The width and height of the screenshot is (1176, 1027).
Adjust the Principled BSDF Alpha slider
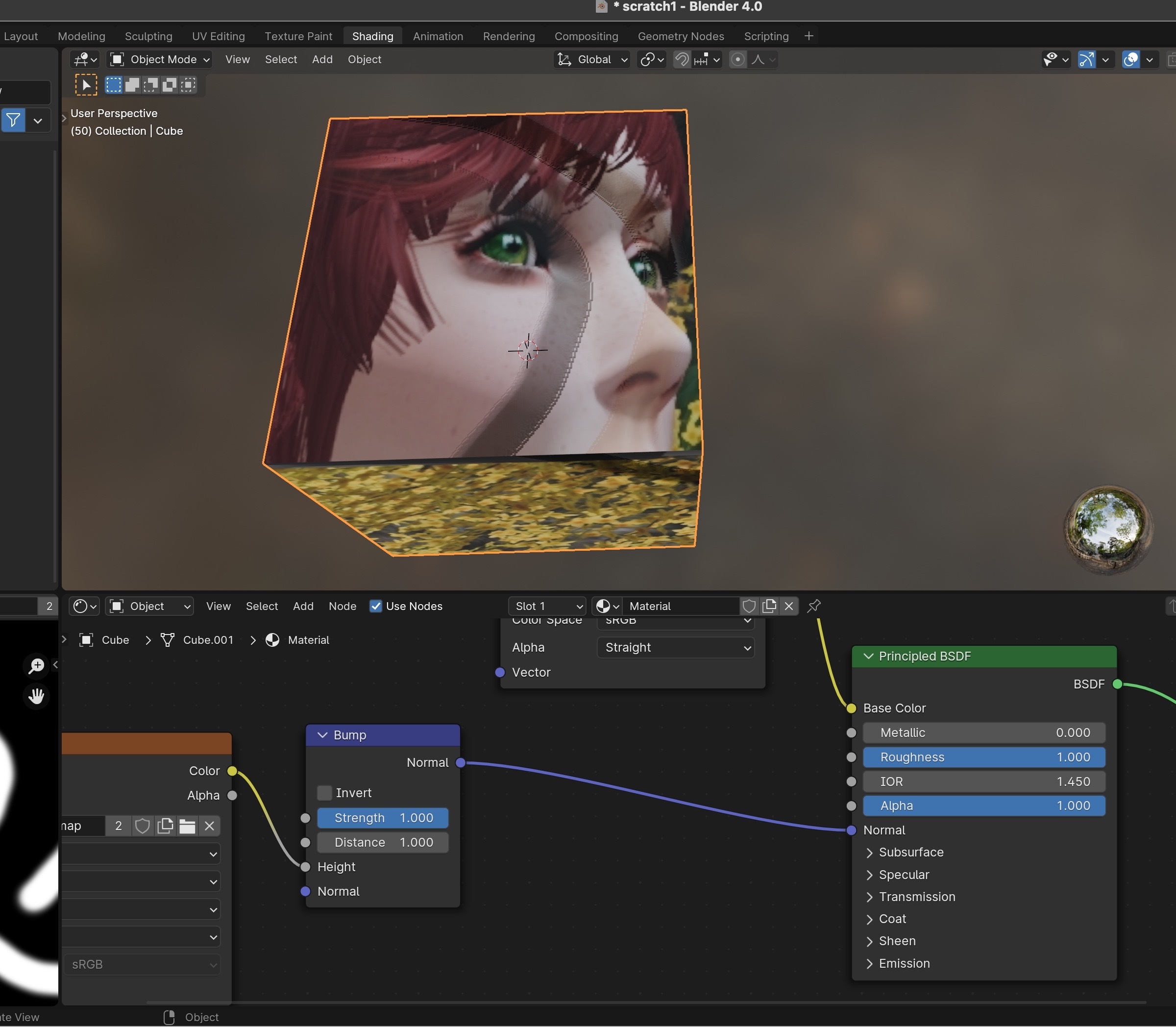click(x=984, y=807)
